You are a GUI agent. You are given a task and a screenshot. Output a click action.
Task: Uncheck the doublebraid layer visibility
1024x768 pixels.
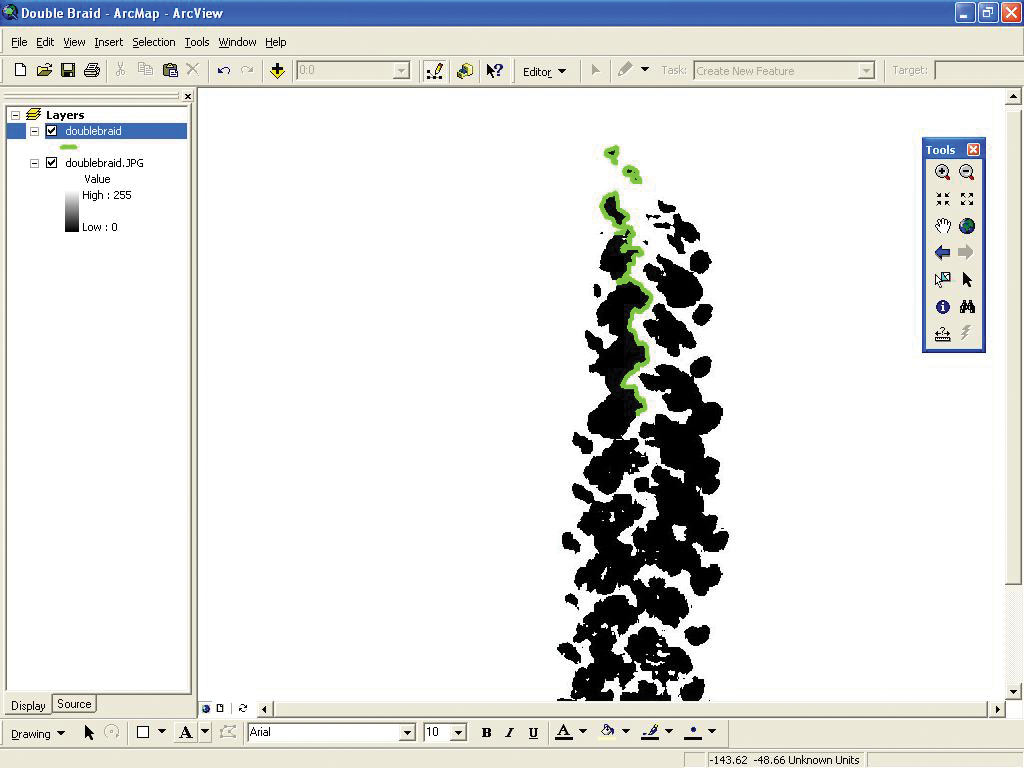click(x=52, y=131)
